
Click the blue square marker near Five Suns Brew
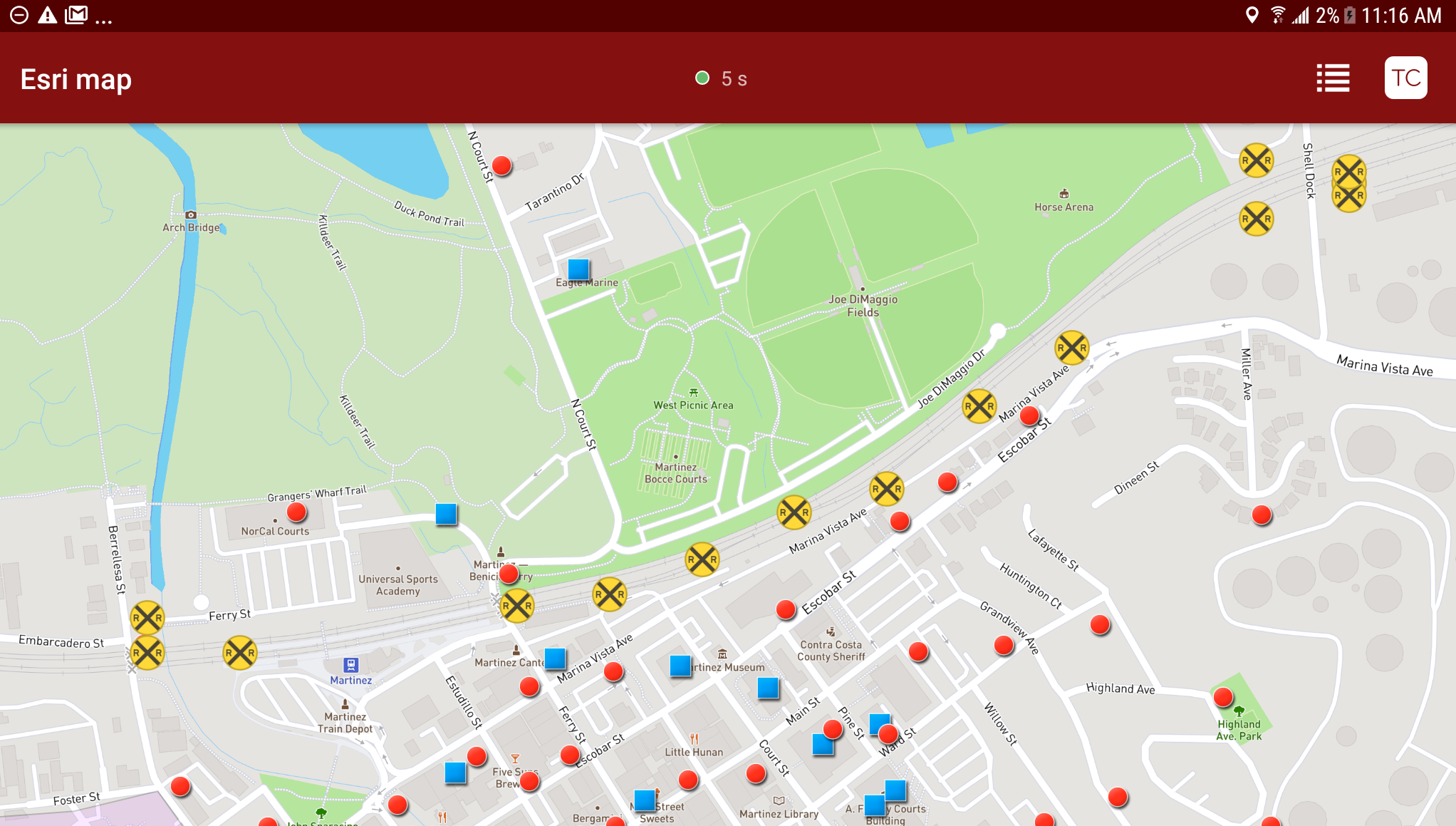(455, 772)
